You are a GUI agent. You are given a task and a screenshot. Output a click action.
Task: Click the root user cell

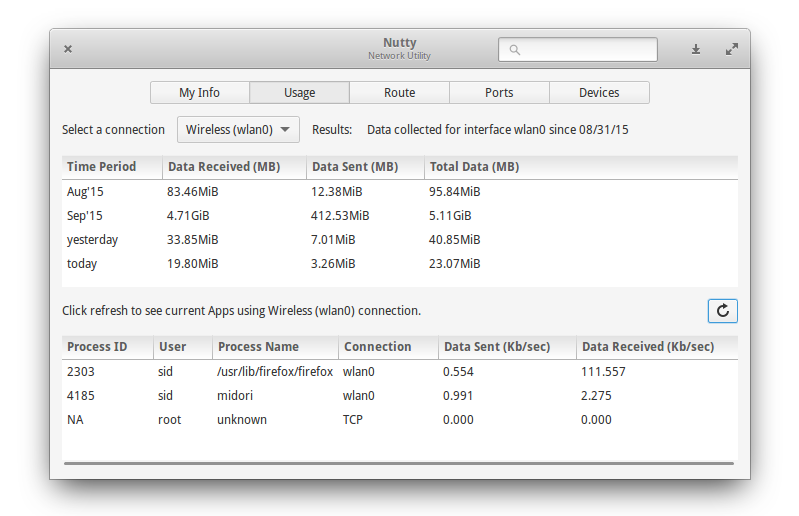[170, 420]
